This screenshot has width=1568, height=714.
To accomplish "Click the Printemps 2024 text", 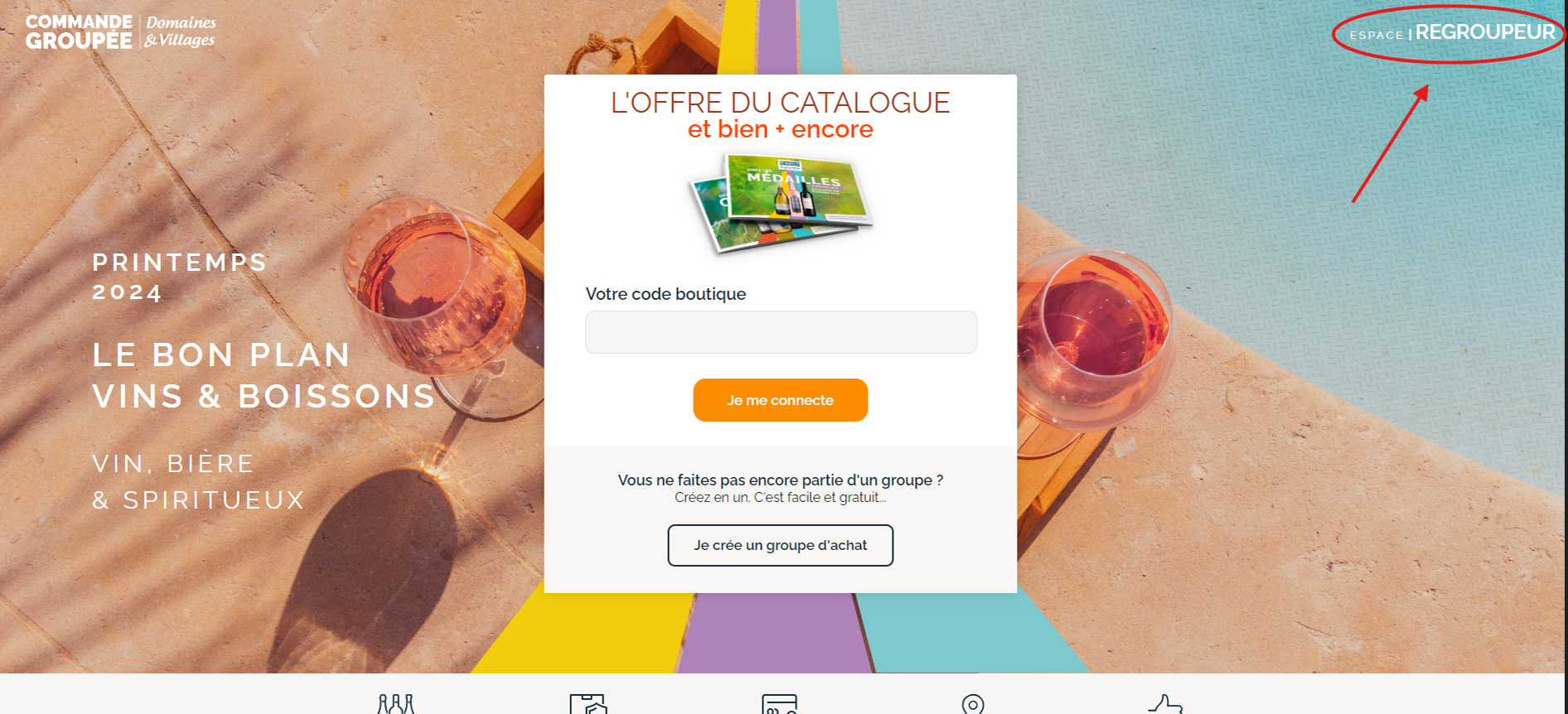I will click(x=180, y=277).
